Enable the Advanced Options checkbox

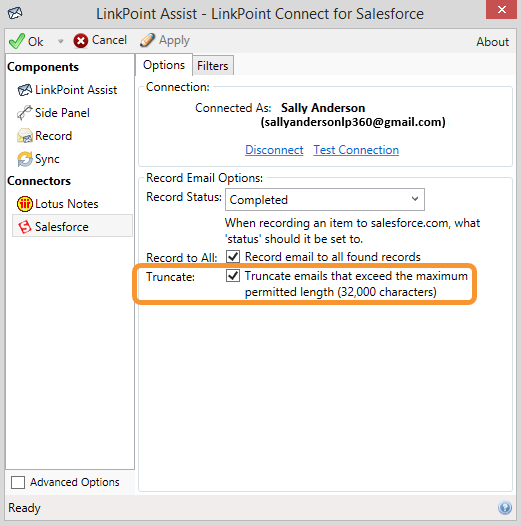(18, 482)
